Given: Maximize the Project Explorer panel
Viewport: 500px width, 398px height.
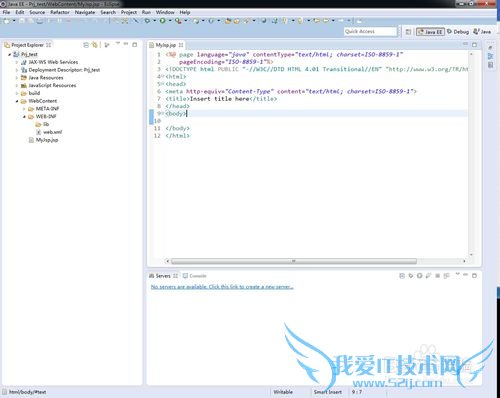Looking at the screenshot, I should 135,44.
